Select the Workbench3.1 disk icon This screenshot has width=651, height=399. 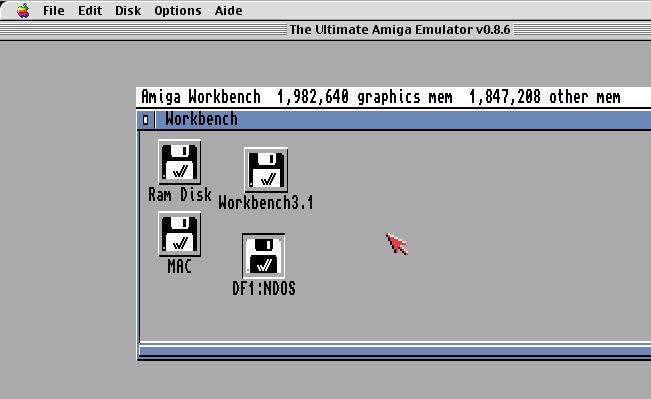(266, 170)
